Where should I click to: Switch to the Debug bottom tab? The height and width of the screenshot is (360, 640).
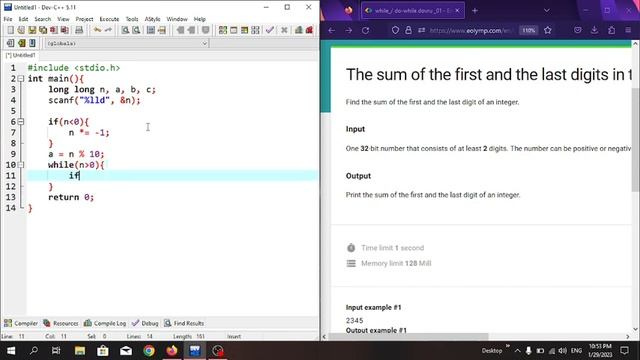coord(145,323)
